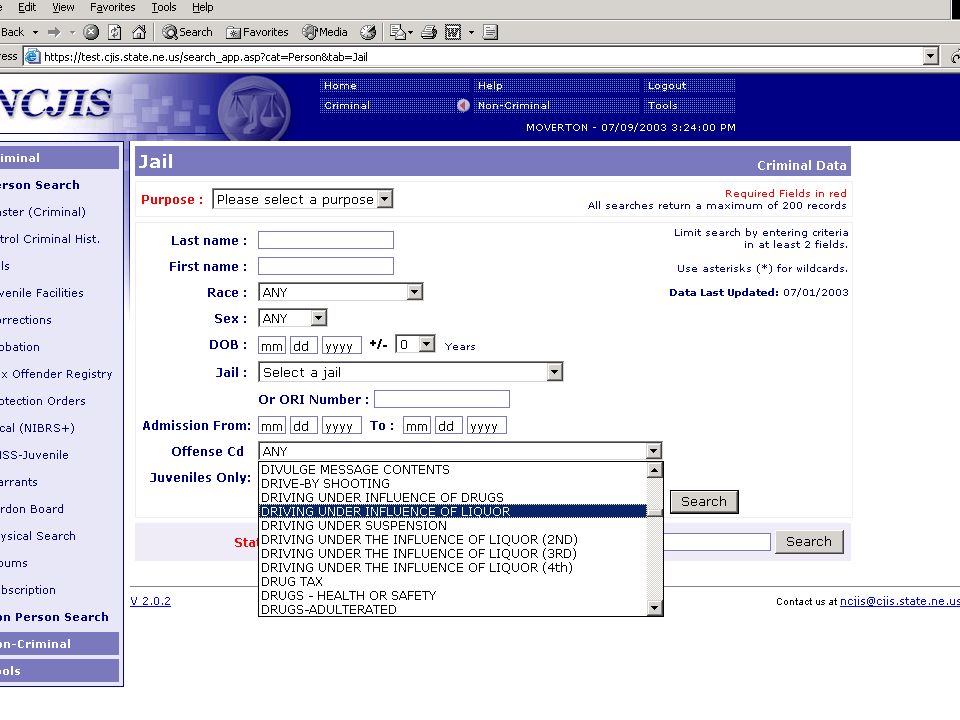Open the address bar dropdown arrow

pos(931,56)
